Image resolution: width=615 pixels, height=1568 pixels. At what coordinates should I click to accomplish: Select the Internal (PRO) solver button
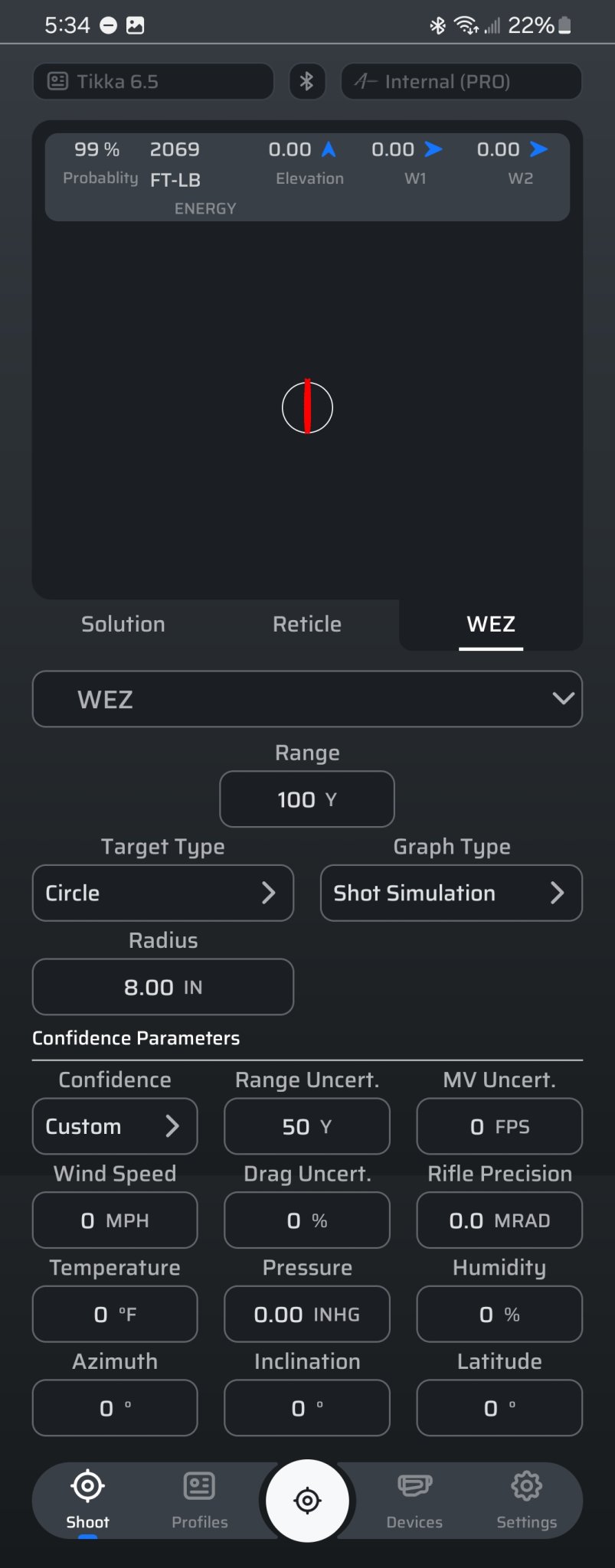[x=461, y=81]
